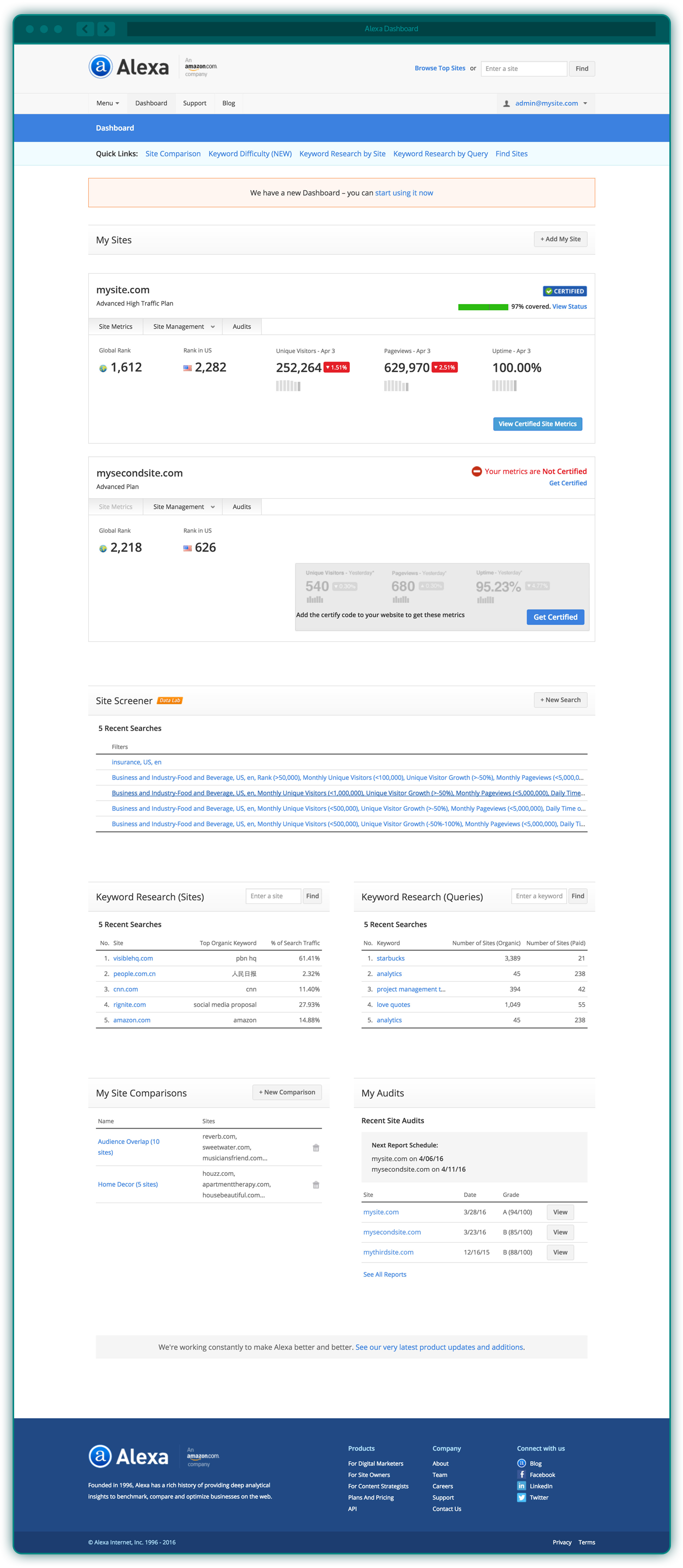Click the CERTIFIED badge for mysite.com
683x1568 pixels.
click(565, 291)
